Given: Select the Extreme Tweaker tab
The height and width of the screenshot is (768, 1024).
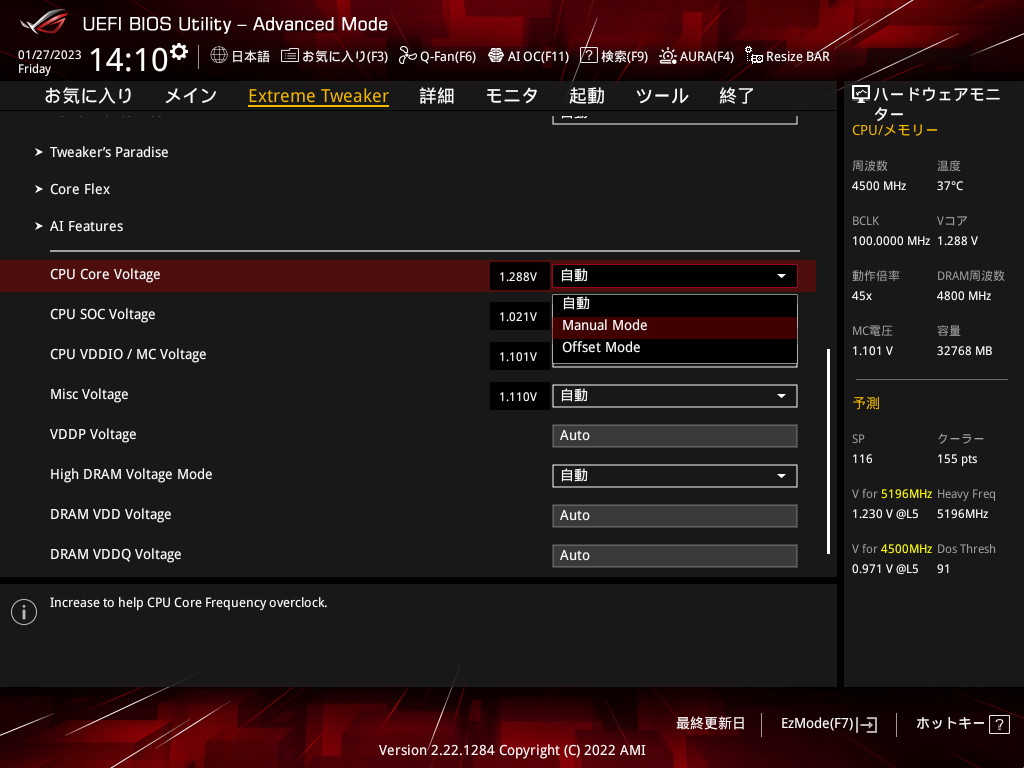Looking at the screenshot, I should pyautogui.click(x=319, y=96).
